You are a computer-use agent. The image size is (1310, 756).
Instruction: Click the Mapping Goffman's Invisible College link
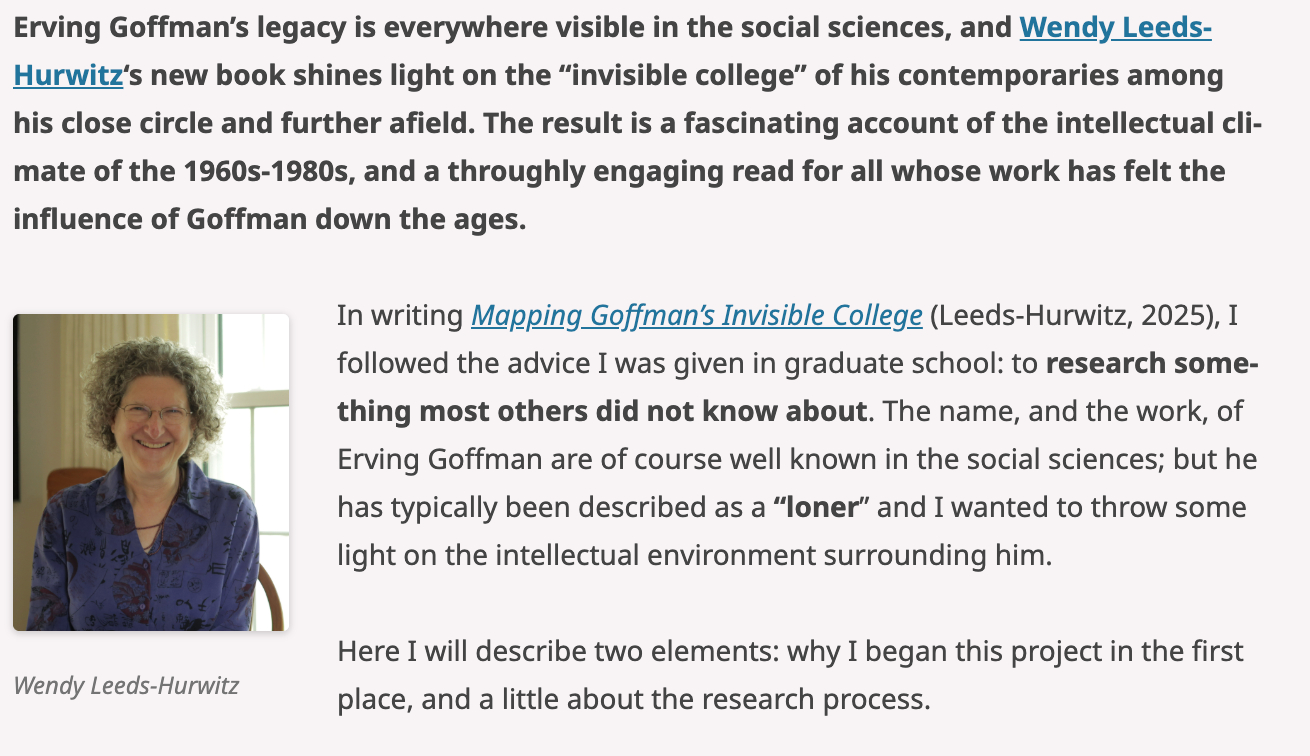point(696,316)
